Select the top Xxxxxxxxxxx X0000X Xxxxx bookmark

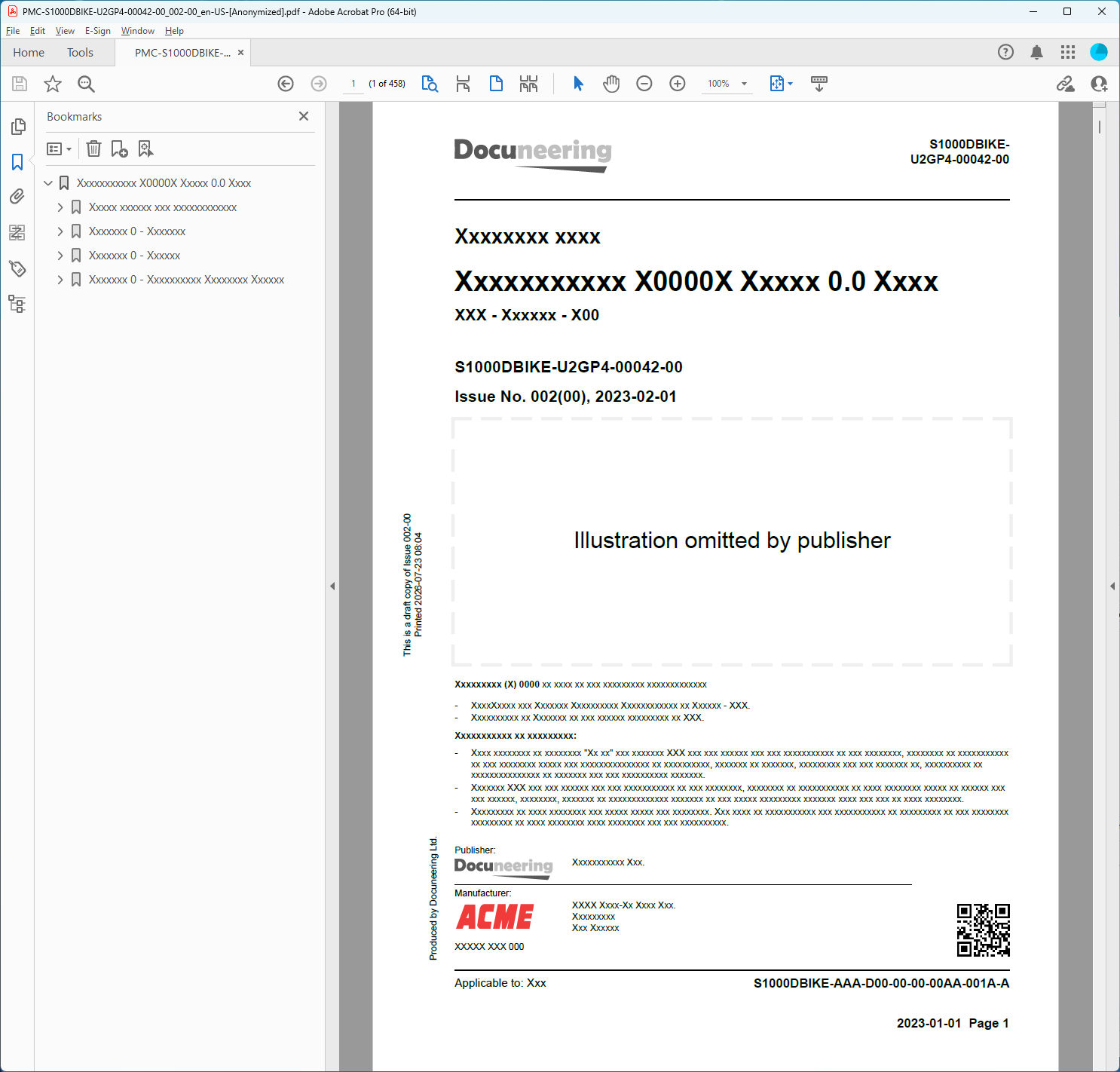(x=164, y=183)
